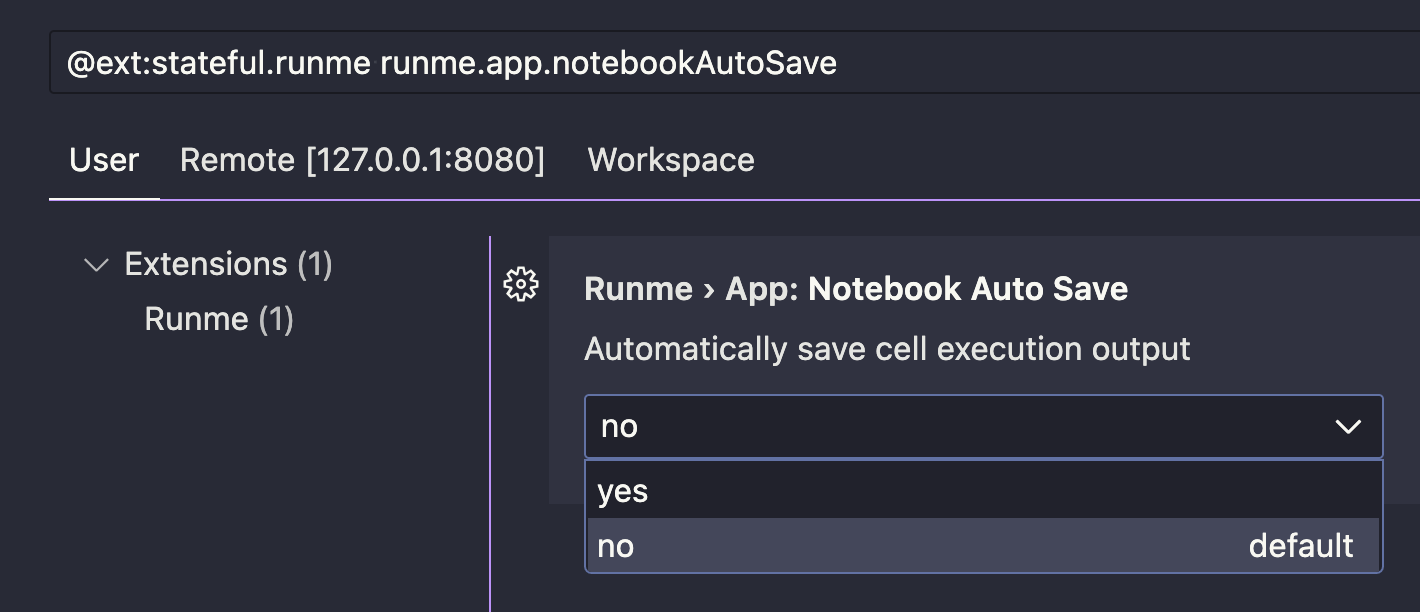Collapse the Extensions tree chevron

[x=96, y=265]
